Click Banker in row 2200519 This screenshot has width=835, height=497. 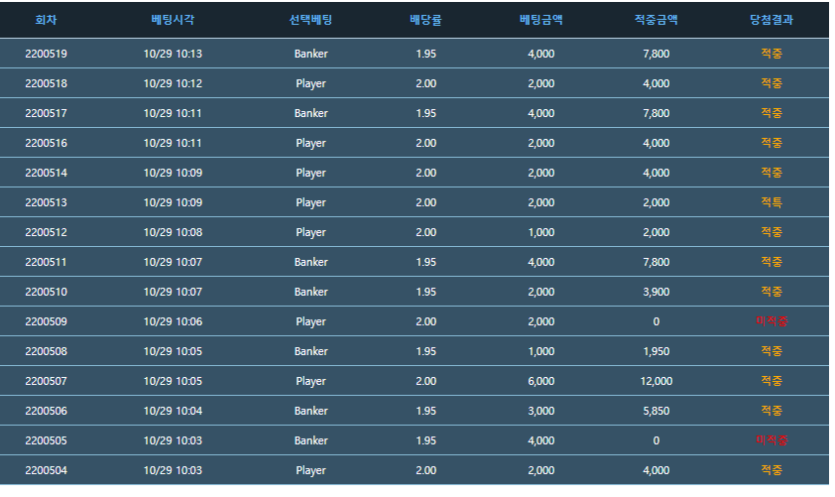pos(311,54)
